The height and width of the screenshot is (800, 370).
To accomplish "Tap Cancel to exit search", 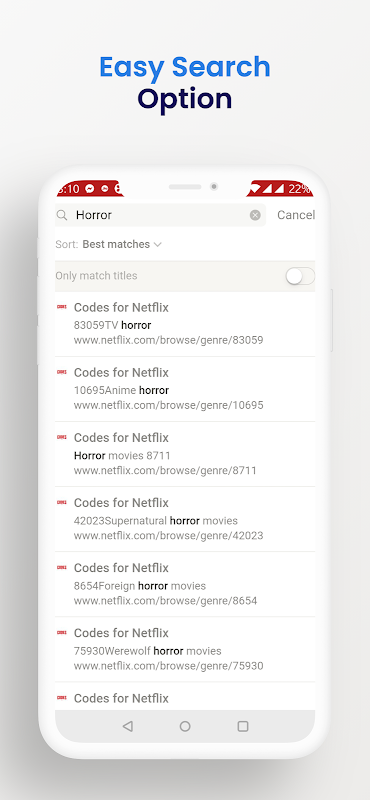I will [x=296, y=215].
